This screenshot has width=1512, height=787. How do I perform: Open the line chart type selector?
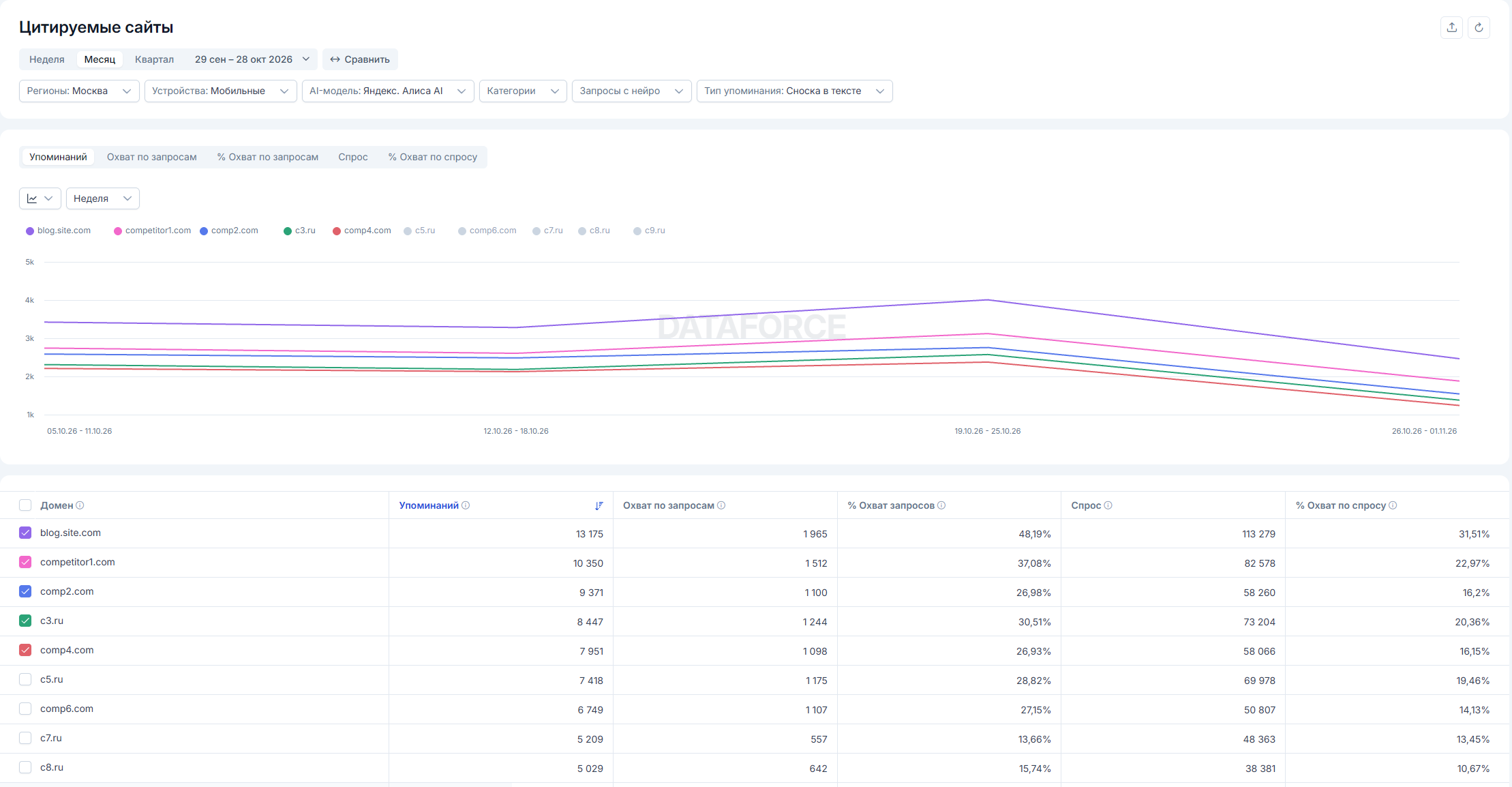point(40,198)
